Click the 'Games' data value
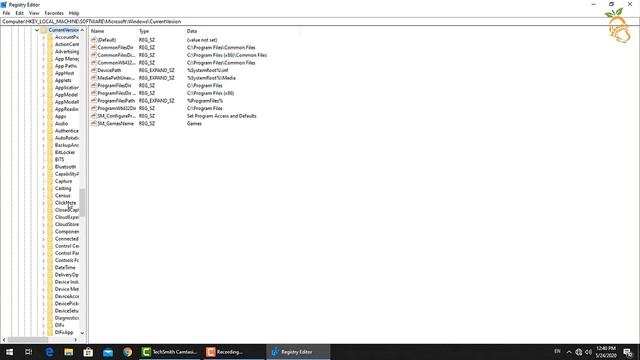 (x=194, y=124)
